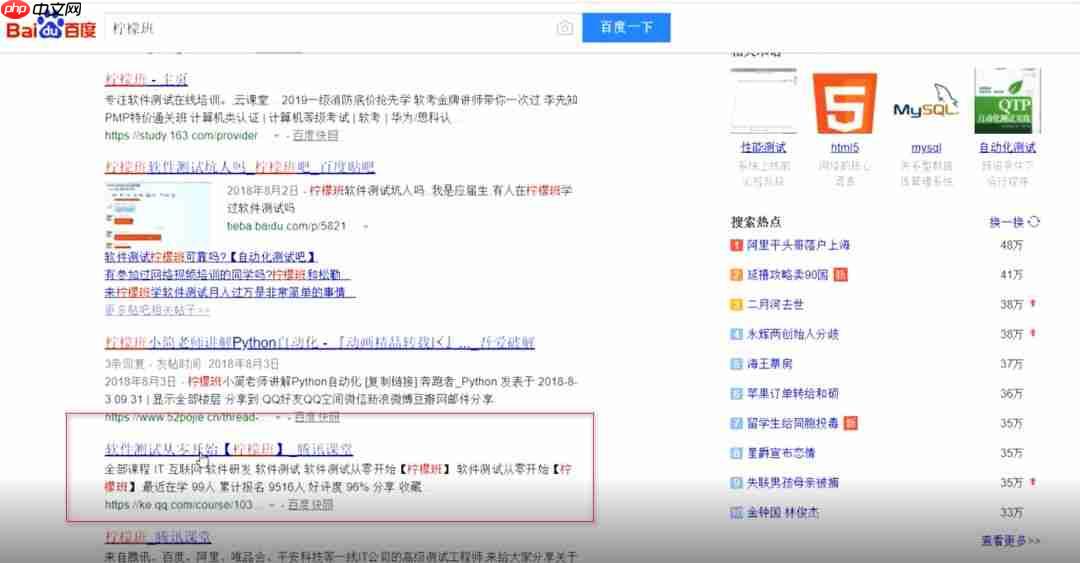Click 查看更多>> under hot searches
This screenshot has width=1080, height=563.
click(1010, 541)
